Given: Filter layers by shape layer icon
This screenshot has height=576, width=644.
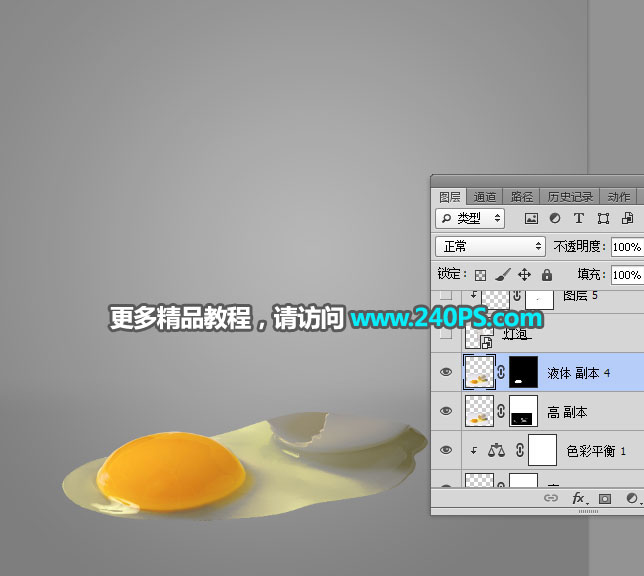Looking at the screenshot, I should (x=603, y=219).
